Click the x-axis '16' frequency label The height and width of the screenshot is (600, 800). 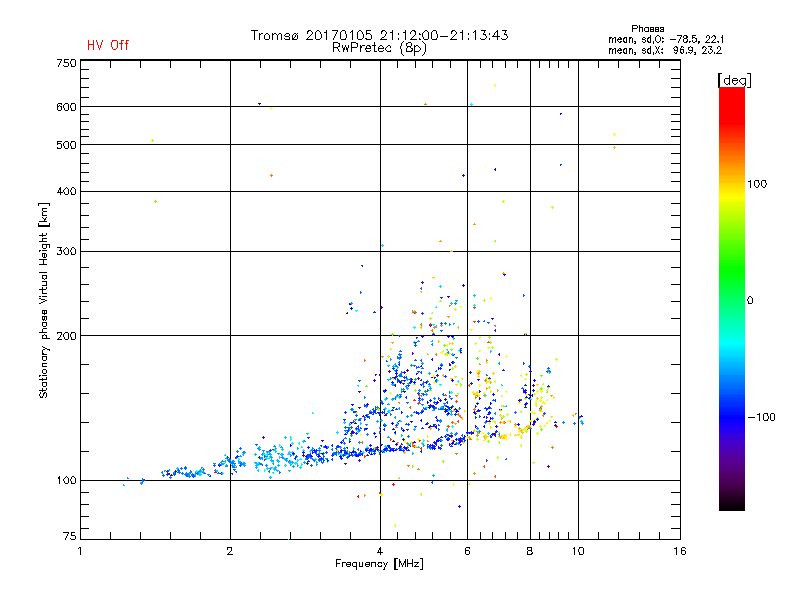coord(680,551)
